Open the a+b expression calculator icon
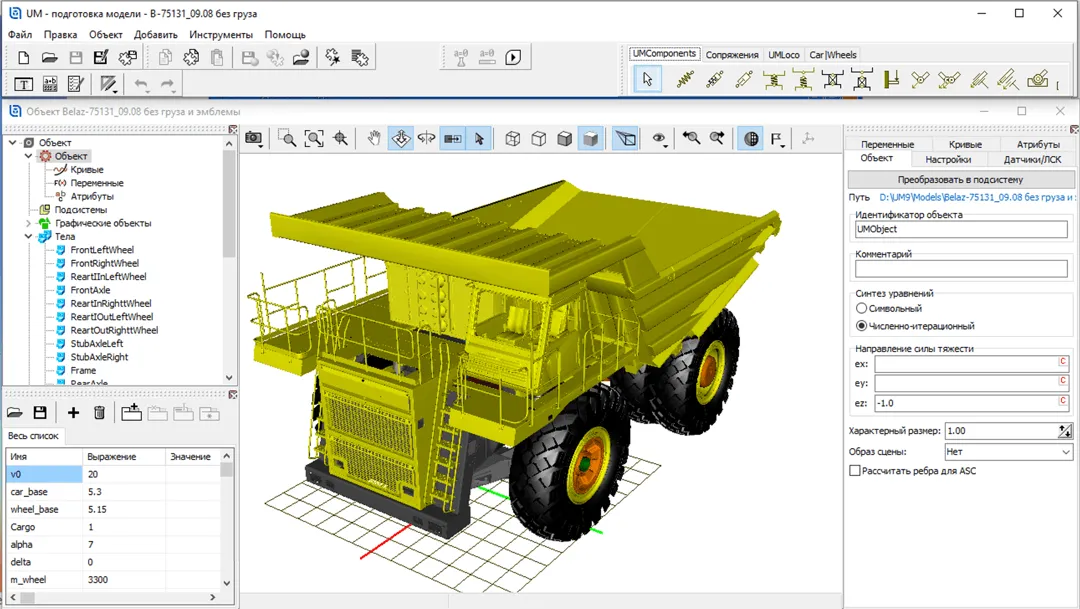The height and width of the screenshot is (609, 1080). [x=50, y=84]
